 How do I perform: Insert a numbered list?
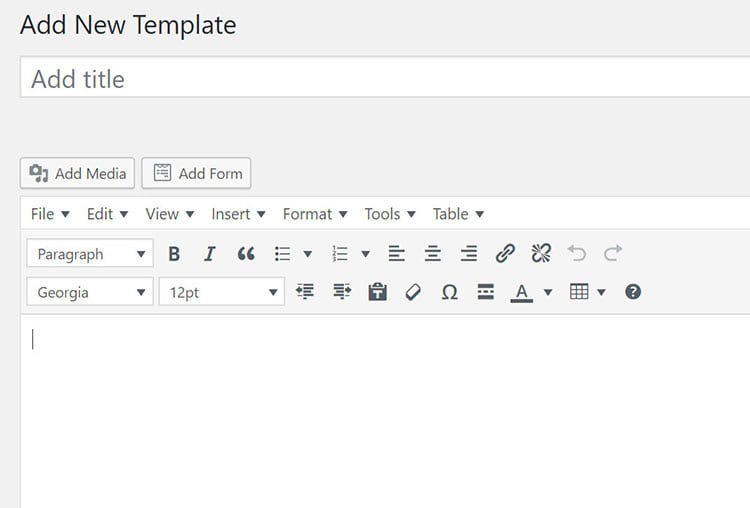coord(340,254)
